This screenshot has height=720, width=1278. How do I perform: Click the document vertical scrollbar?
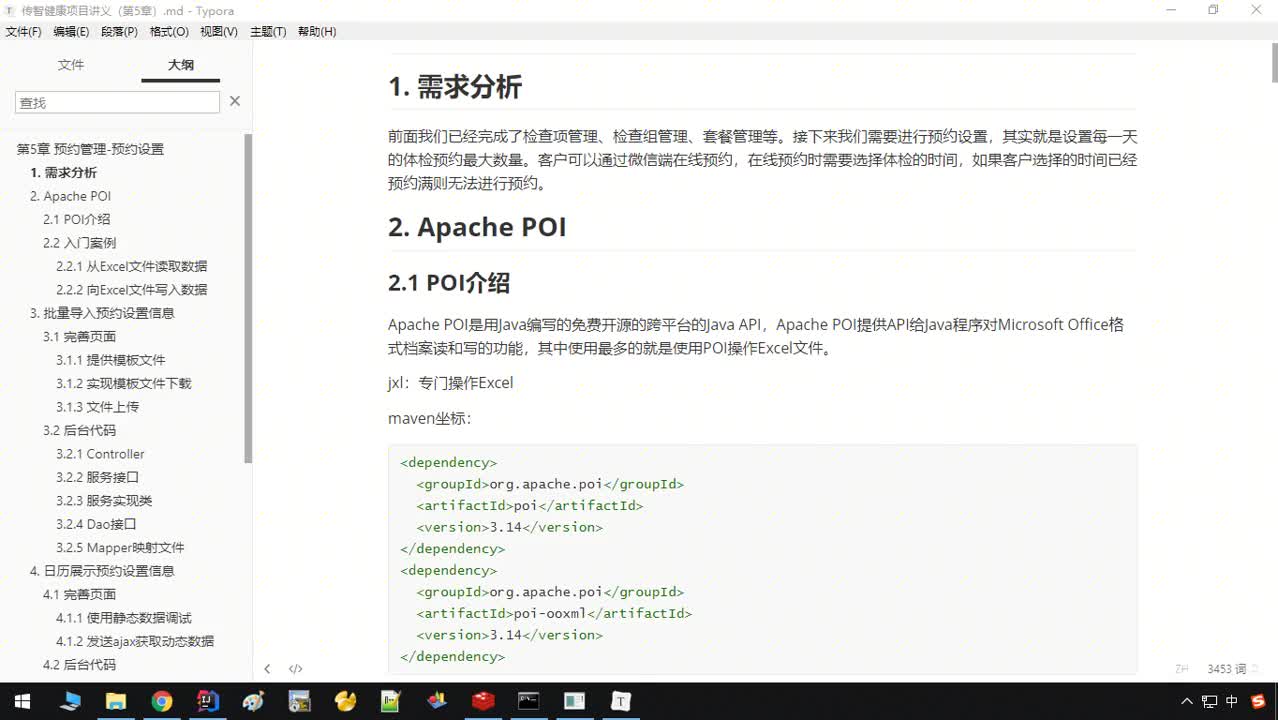1274,62
